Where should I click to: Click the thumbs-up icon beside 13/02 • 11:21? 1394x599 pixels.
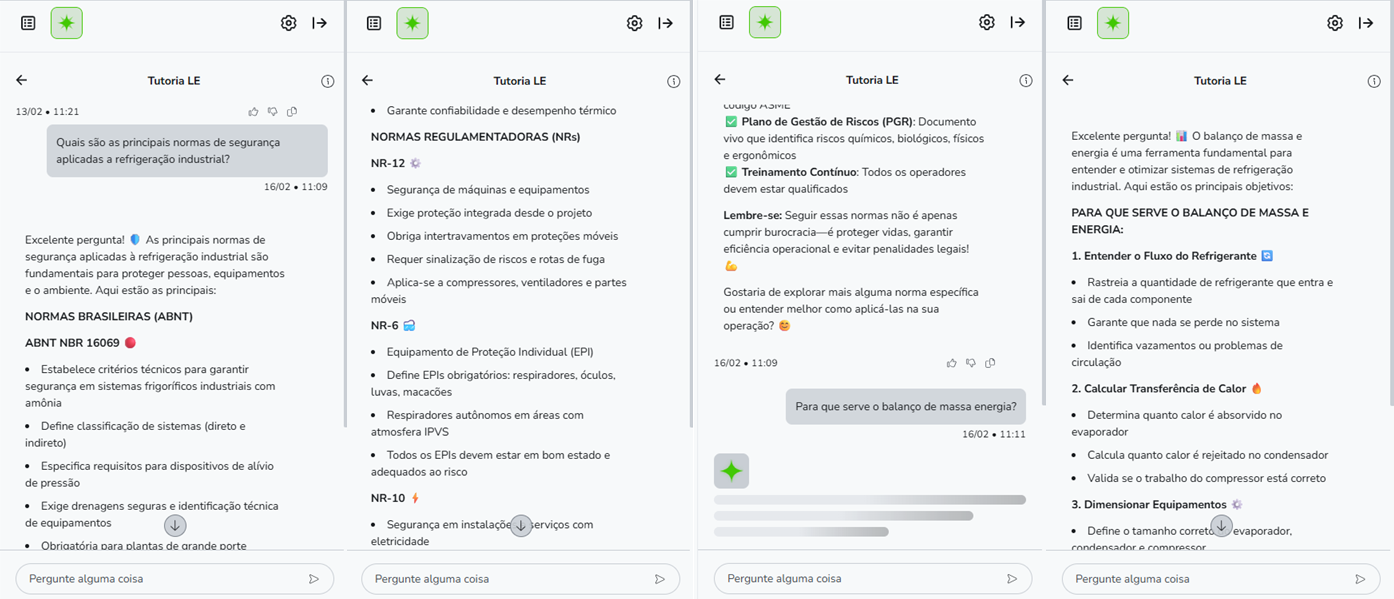pos(254,111)
